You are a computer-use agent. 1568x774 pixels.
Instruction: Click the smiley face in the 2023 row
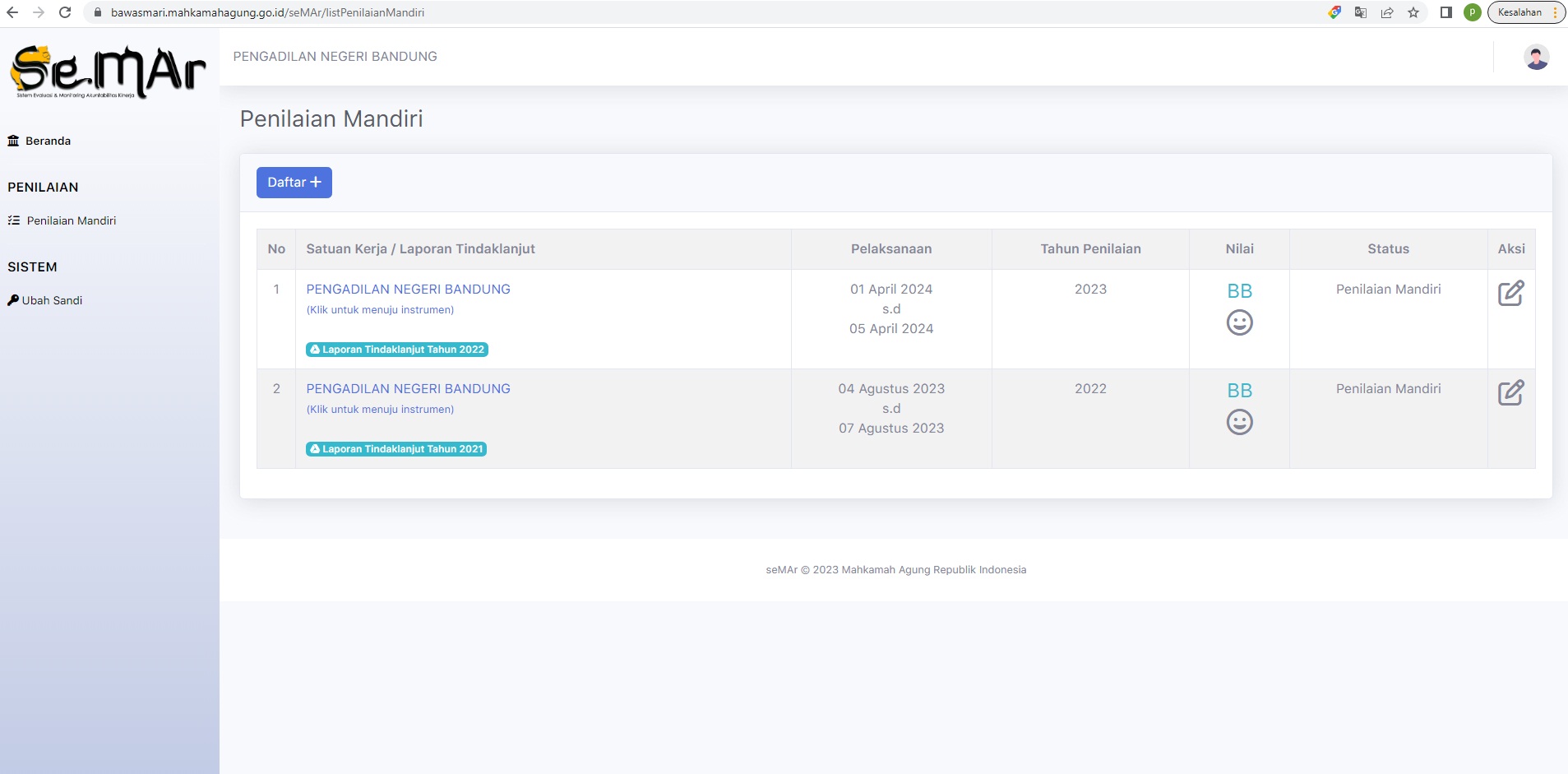1239,322
